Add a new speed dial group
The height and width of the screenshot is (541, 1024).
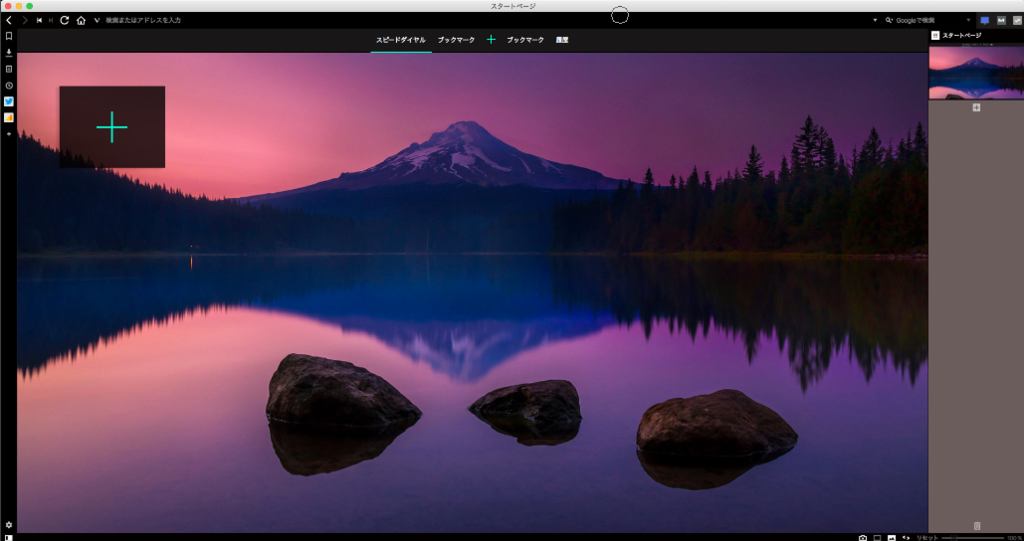click(491, 40)
